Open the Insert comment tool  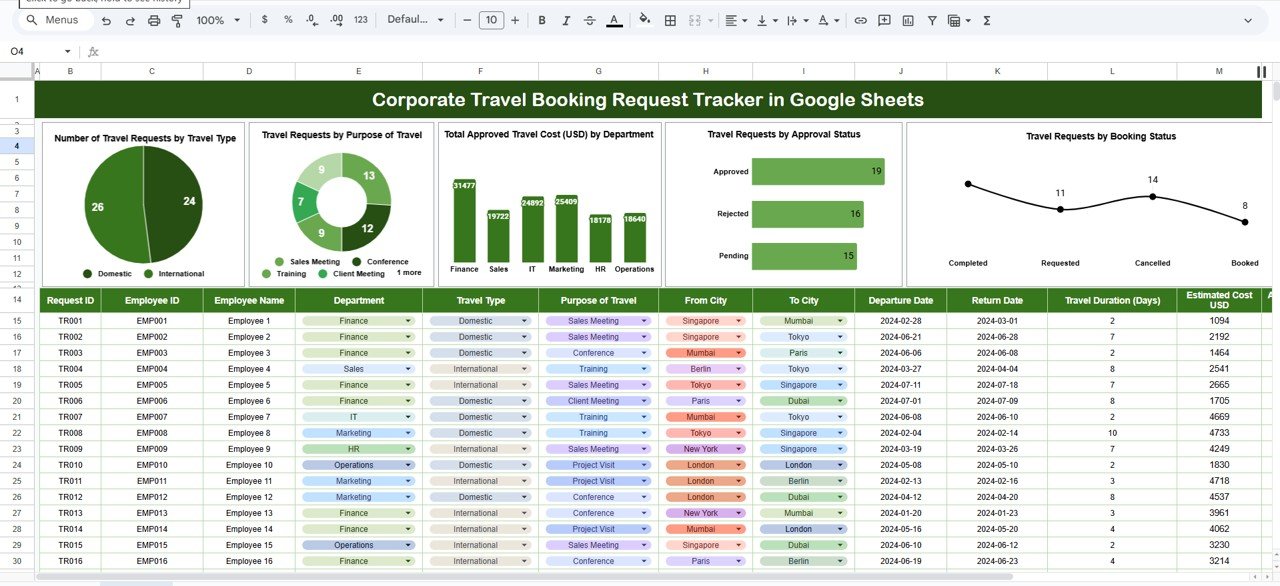click(x=884, y=20)
